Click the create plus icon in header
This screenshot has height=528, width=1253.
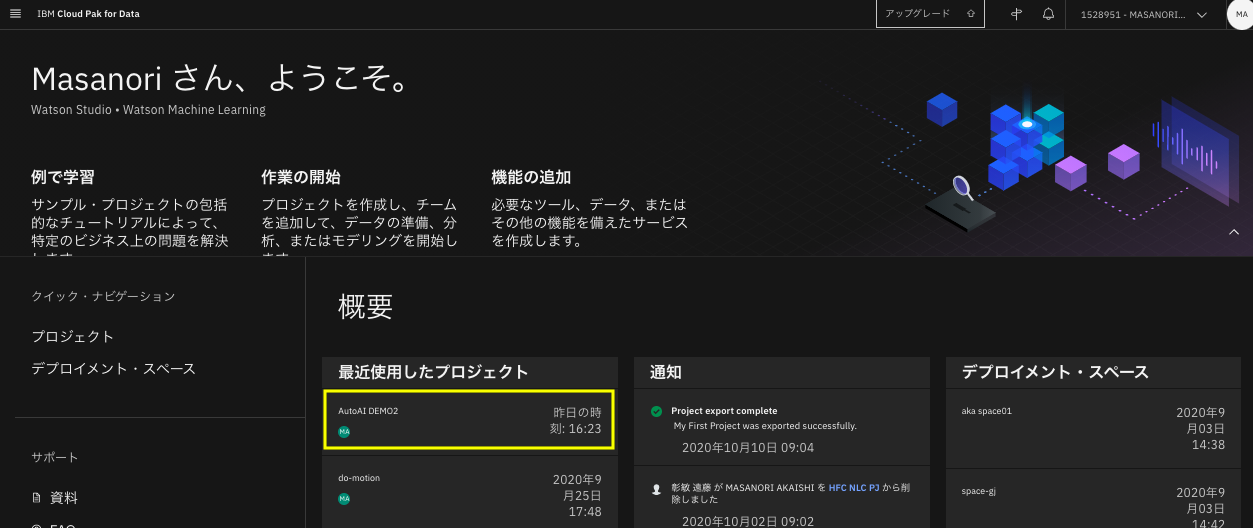point(1016,14)
